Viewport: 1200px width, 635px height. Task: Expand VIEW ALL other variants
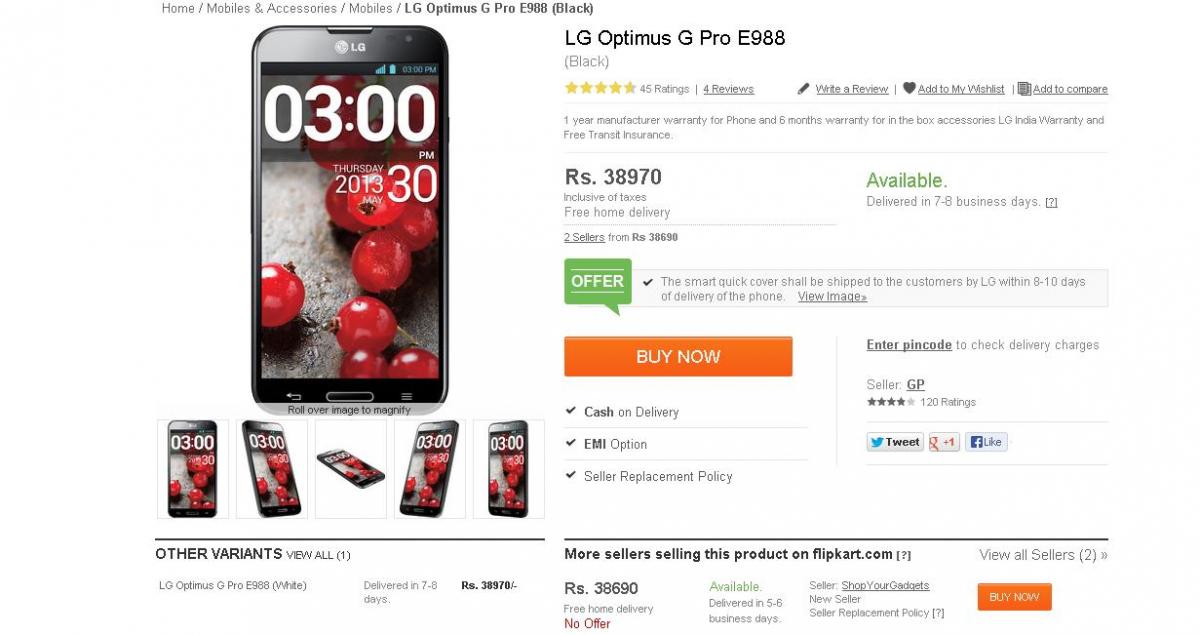[318, 555]
